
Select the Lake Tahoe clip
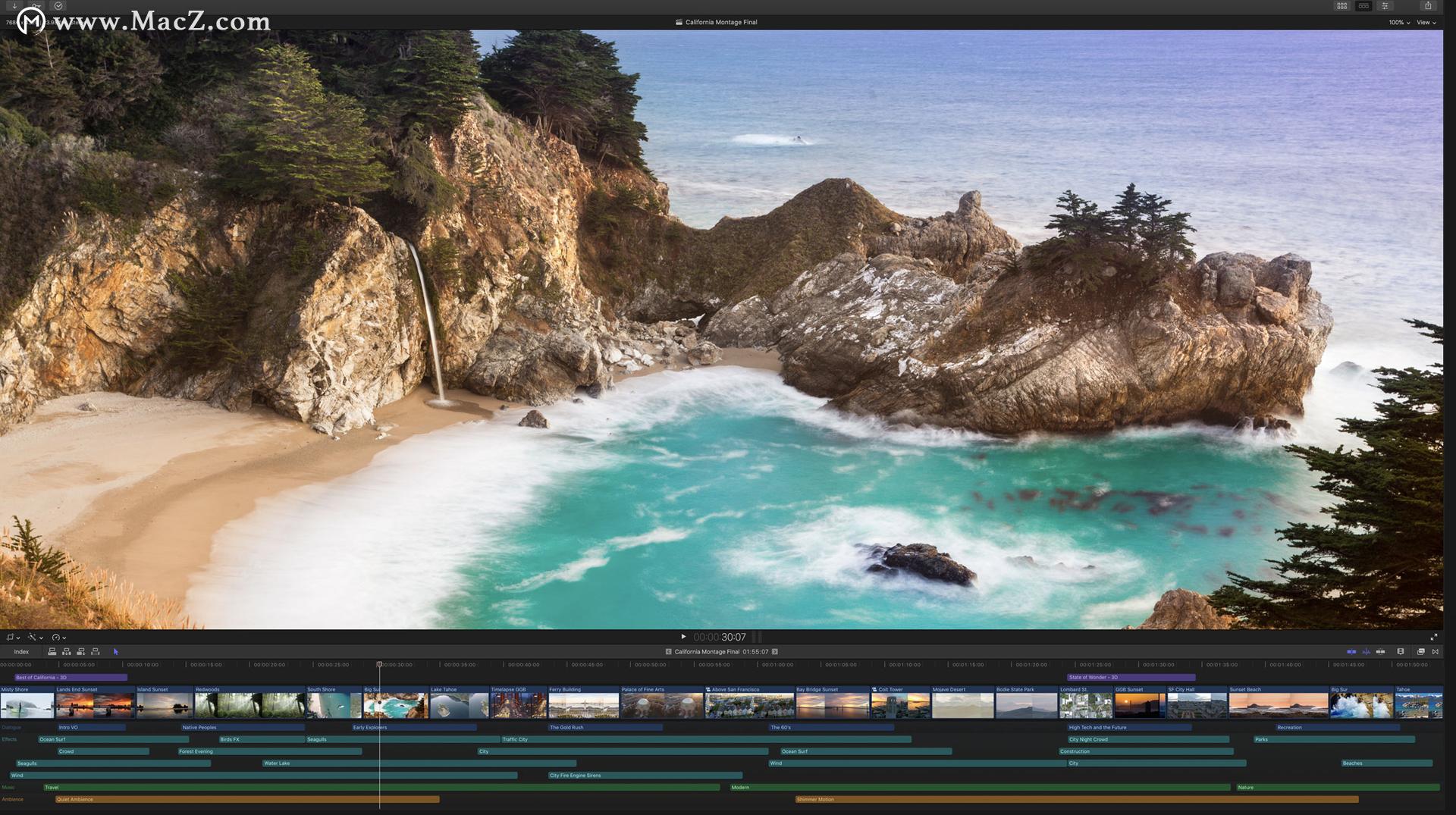[459, 702]
